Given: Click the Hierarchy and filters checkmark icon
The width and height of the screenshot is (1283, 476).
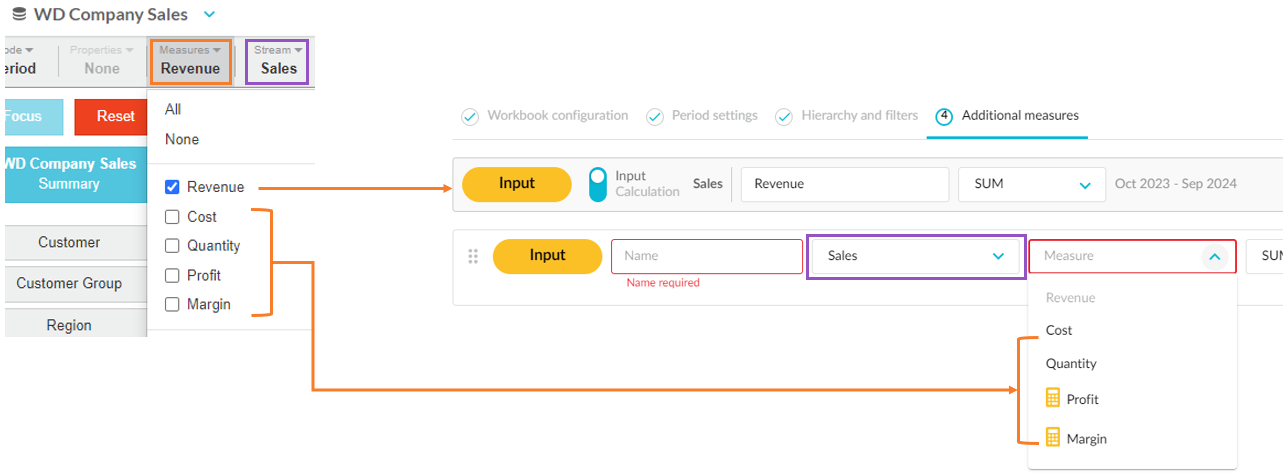Looking at the screenshot, I should click(x=784, y=117).
